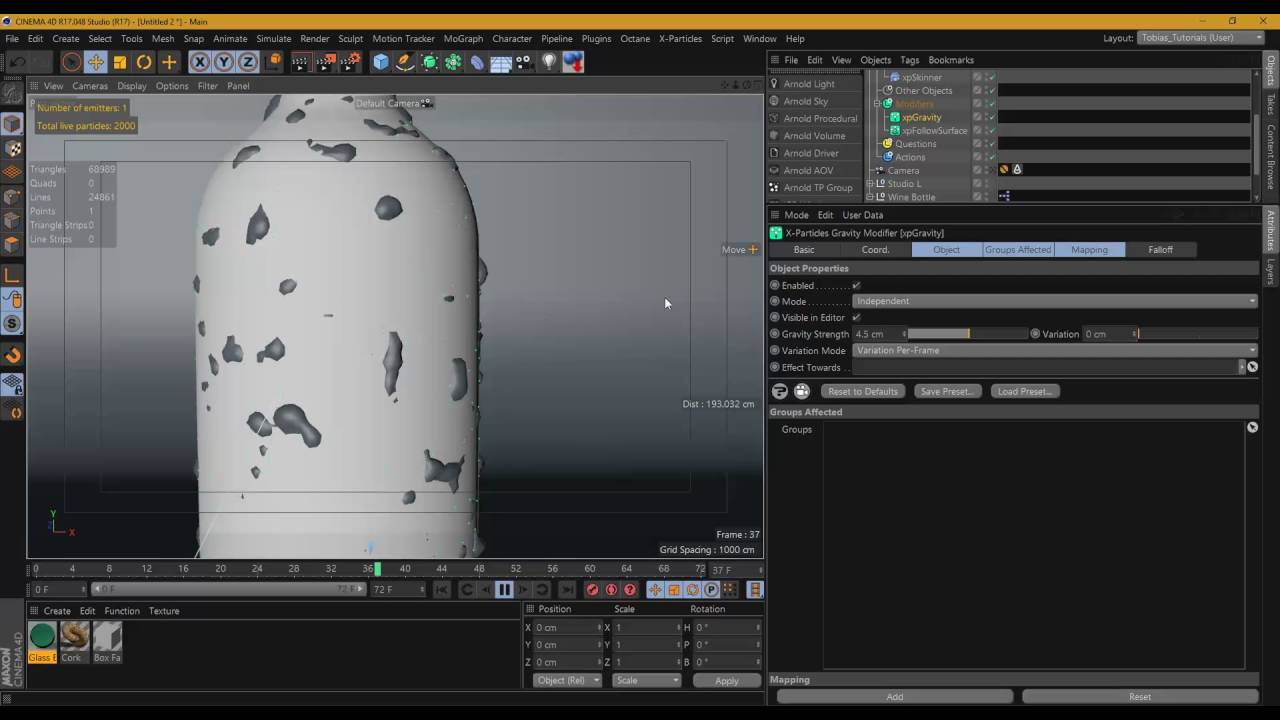The height and width of the screenshot is (720, 1280).
Task: Toggle the Y axis lock
Action: coord(224,62)
